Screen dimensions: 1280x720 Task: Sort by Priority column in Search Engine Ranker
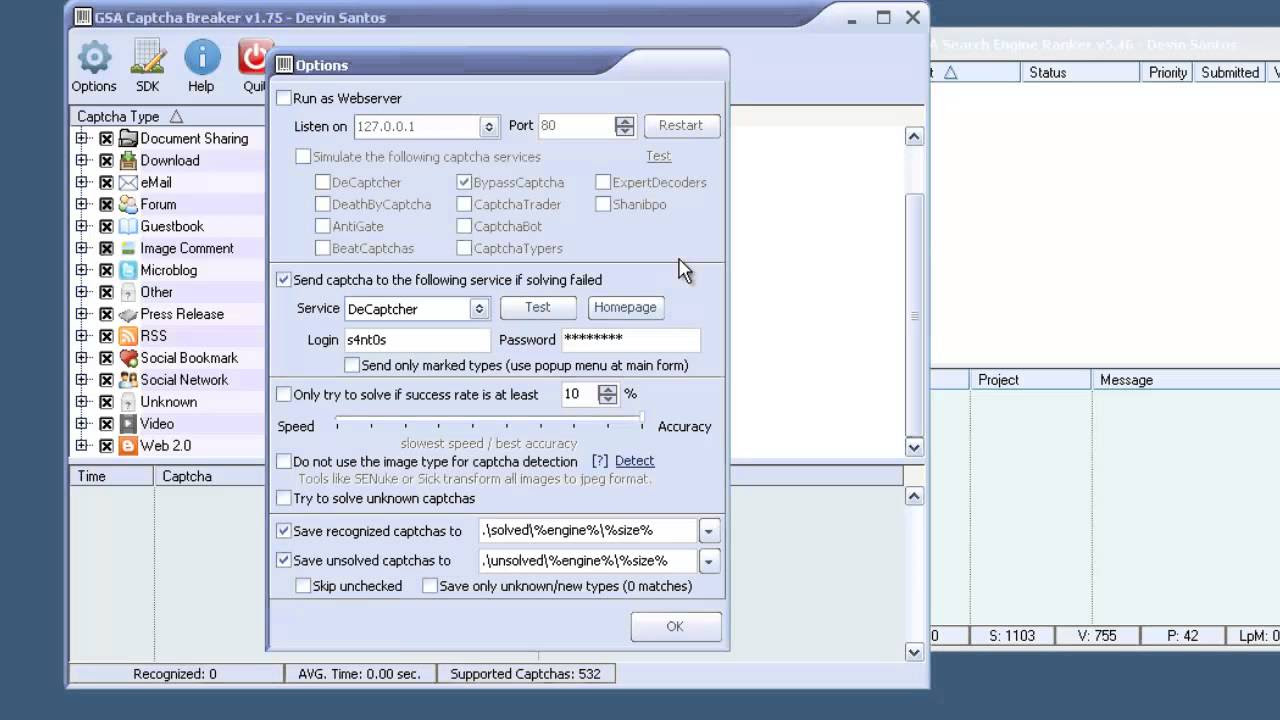pos(1168,72)
